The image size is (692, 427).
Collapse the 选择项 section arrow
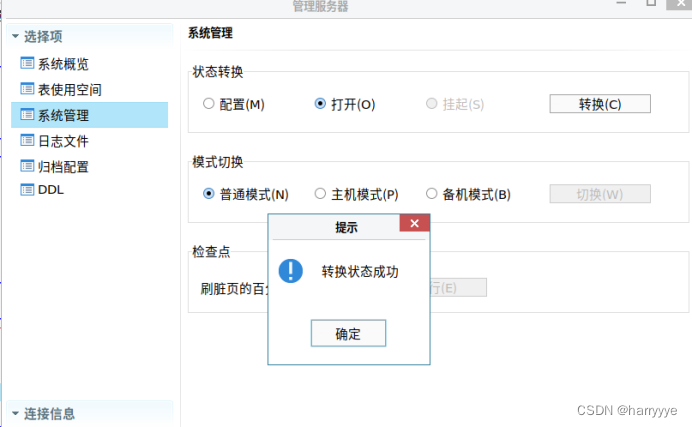coord(15,36)
